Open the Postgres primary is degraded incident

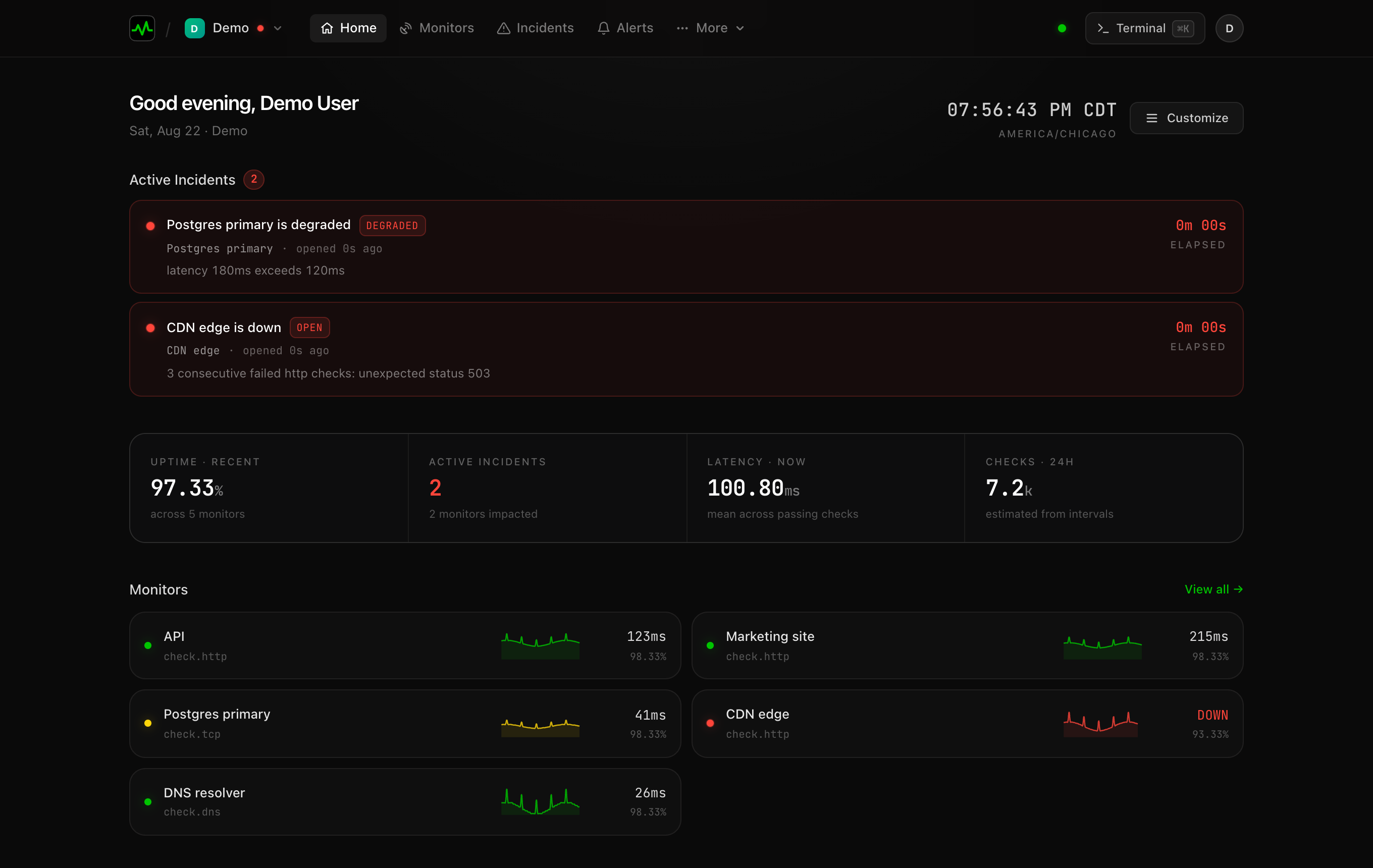(x=686, y=247)
